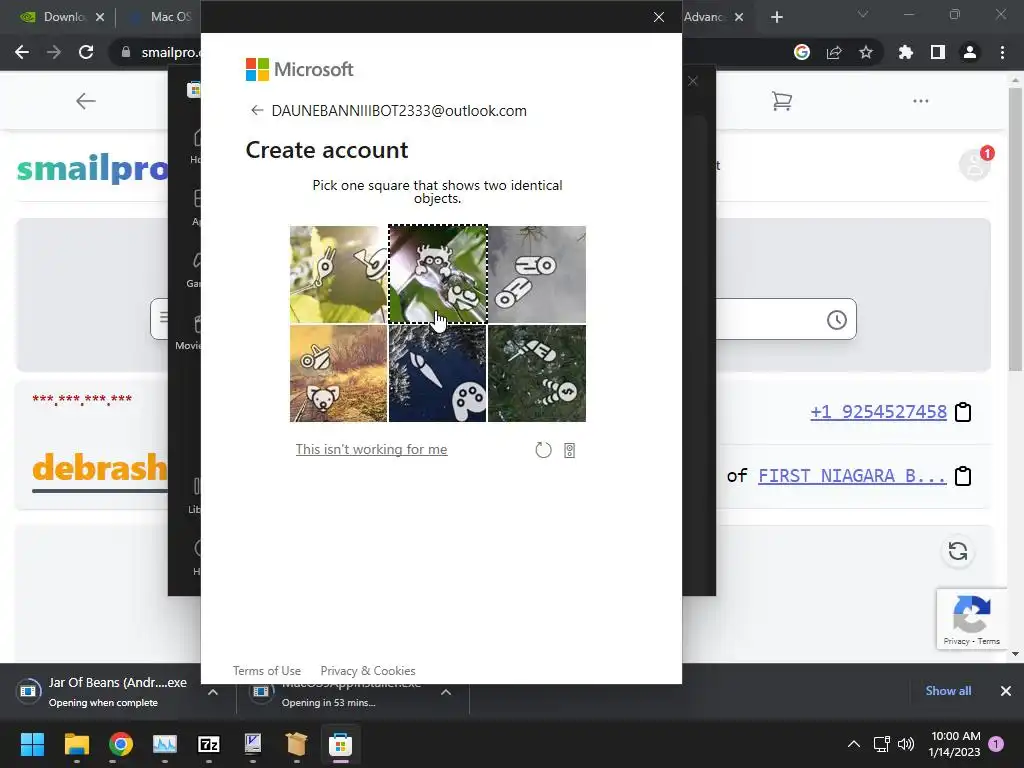
Task: Close the downloads bar
Action: click(x=1006, y=691)
